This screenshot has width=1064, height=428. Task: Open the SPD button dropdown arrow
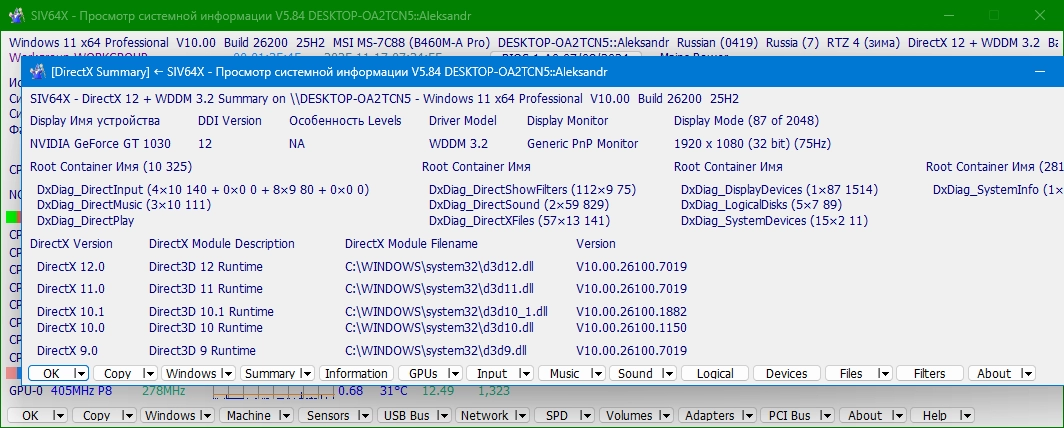click(x=586, y=415)
